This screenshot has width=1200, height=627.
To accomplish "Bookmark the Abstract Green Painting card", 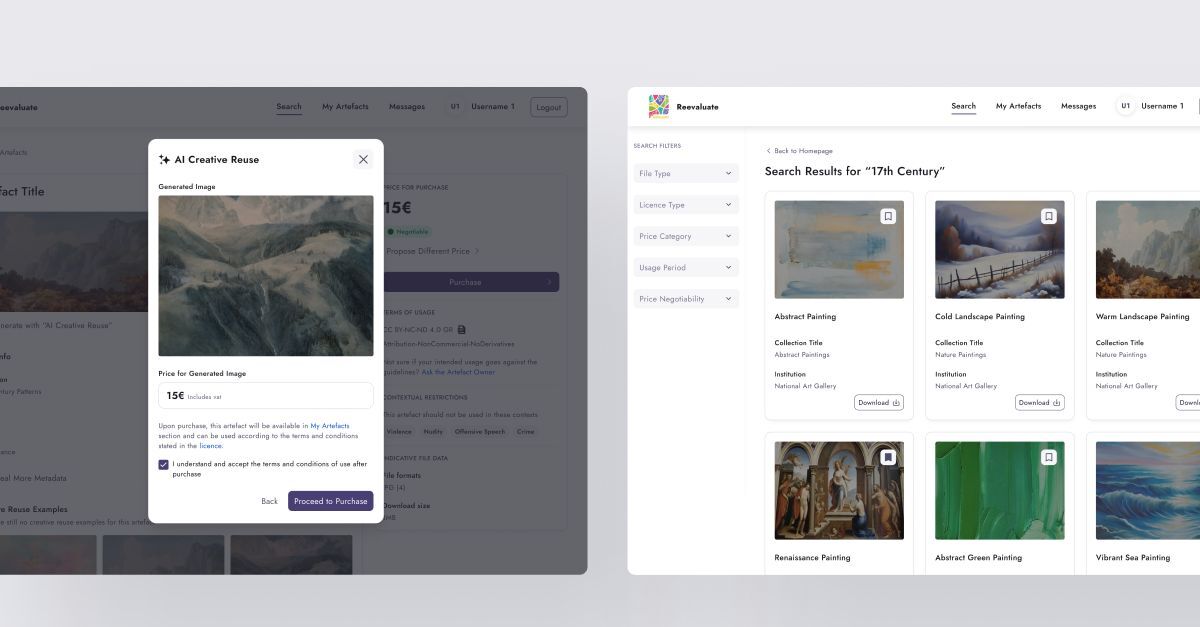I will pos(1048,457).
